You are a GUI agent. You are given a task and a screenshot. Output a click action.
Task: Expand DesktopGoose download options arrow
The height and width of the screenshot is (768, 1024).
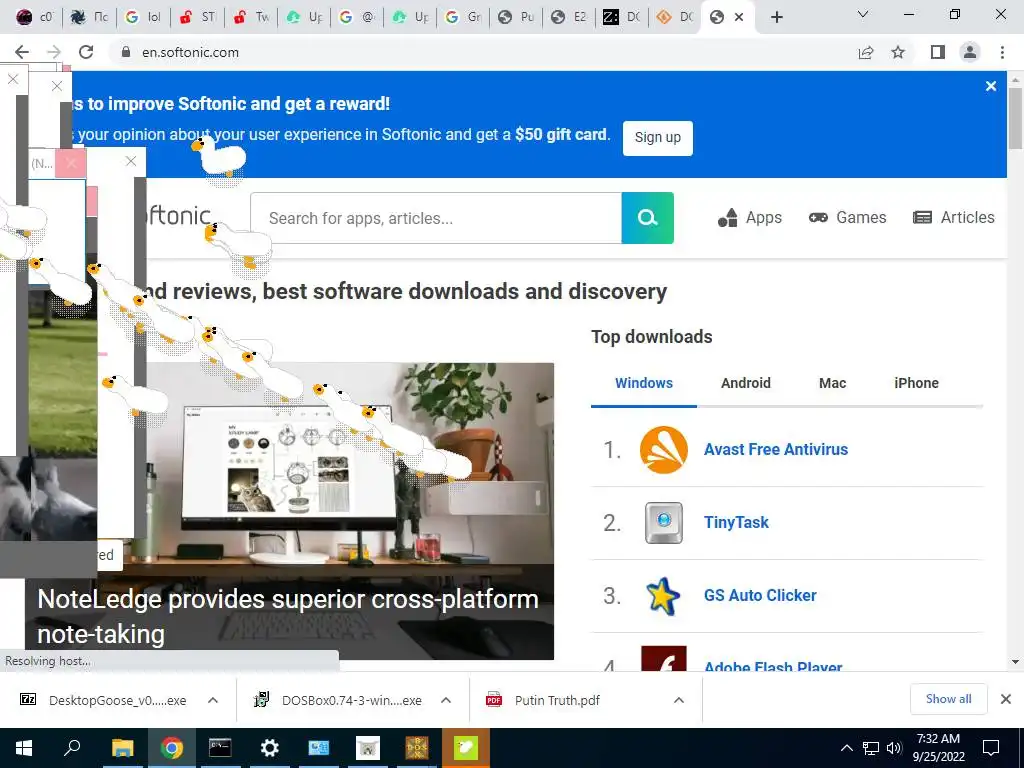click(x=213, y=700)
